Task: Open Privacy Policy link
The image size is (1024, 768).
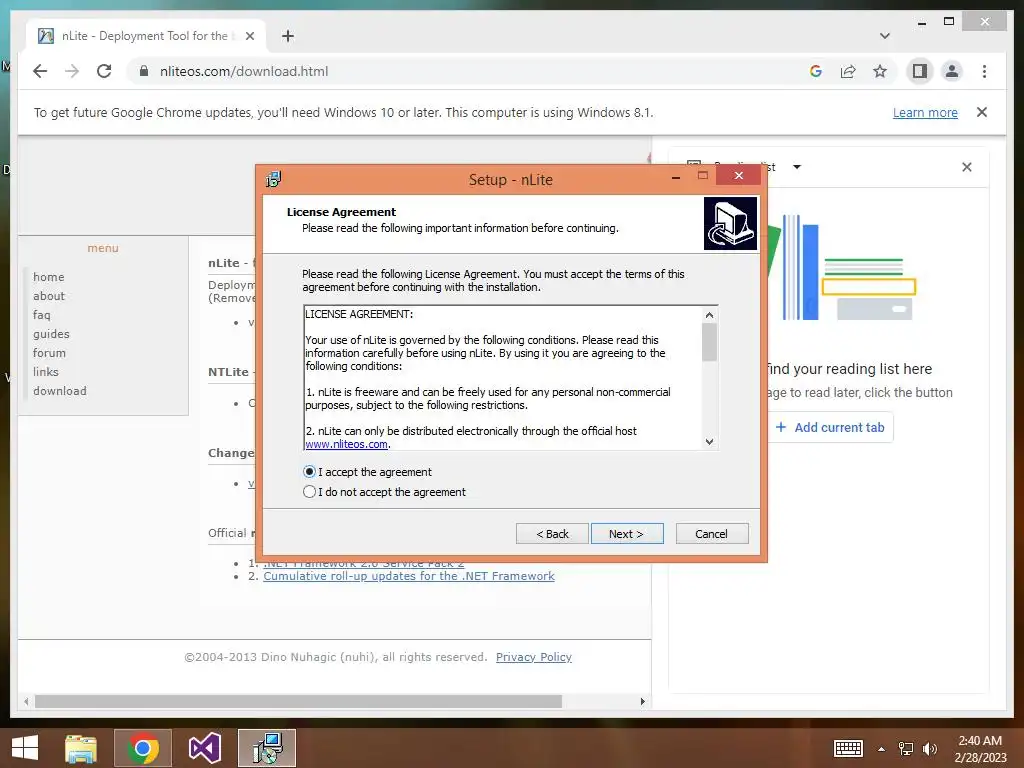Action: 534,657
